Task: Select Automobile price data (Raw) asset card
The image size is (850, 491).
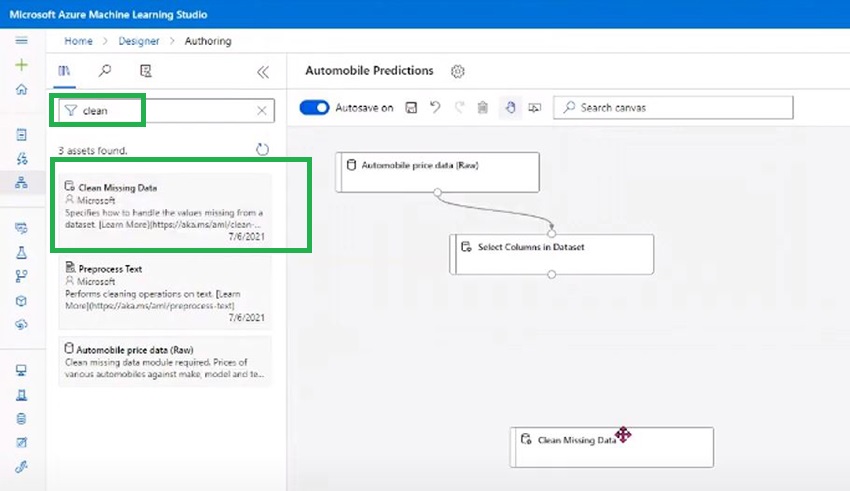Action: (165, 361)
